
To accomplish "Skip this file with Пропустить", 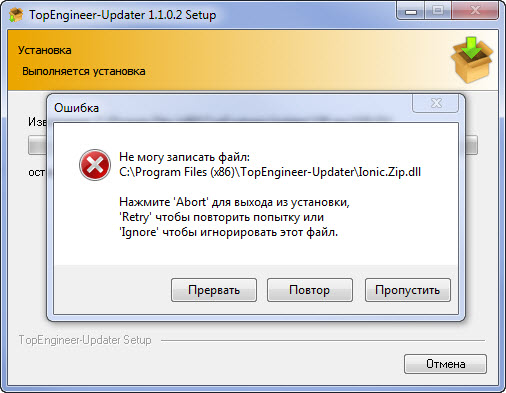I will (x=408, y=290).
